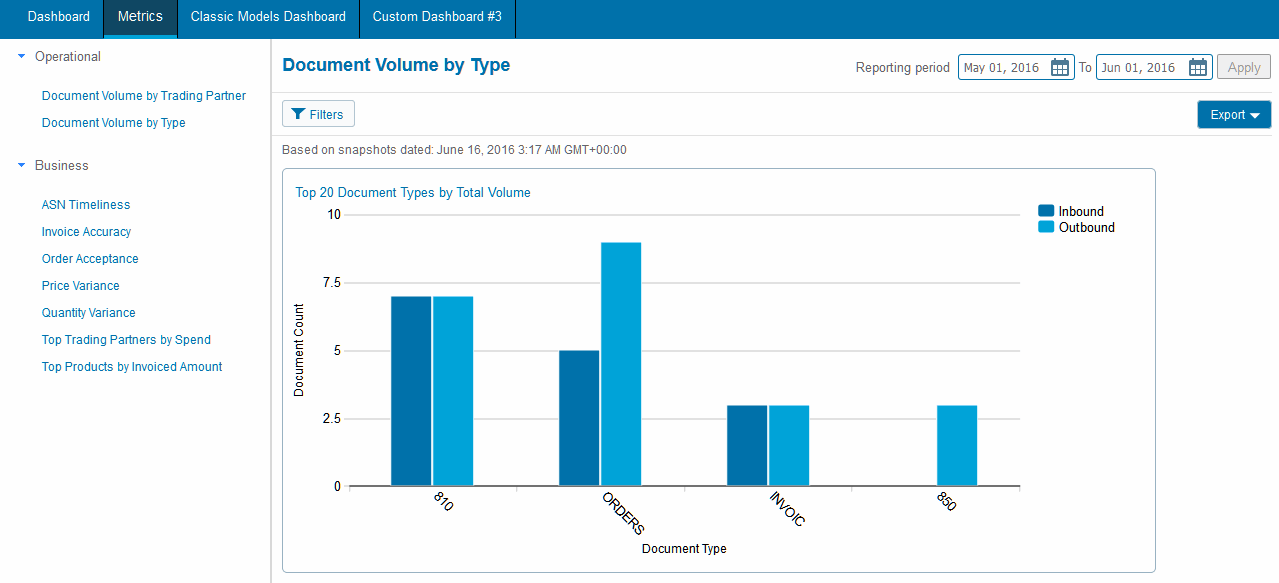The height and width of the screenshot is (583, 1279).
Task: Open the ASN Timeliness metric
Action: [x=86, y=205]
